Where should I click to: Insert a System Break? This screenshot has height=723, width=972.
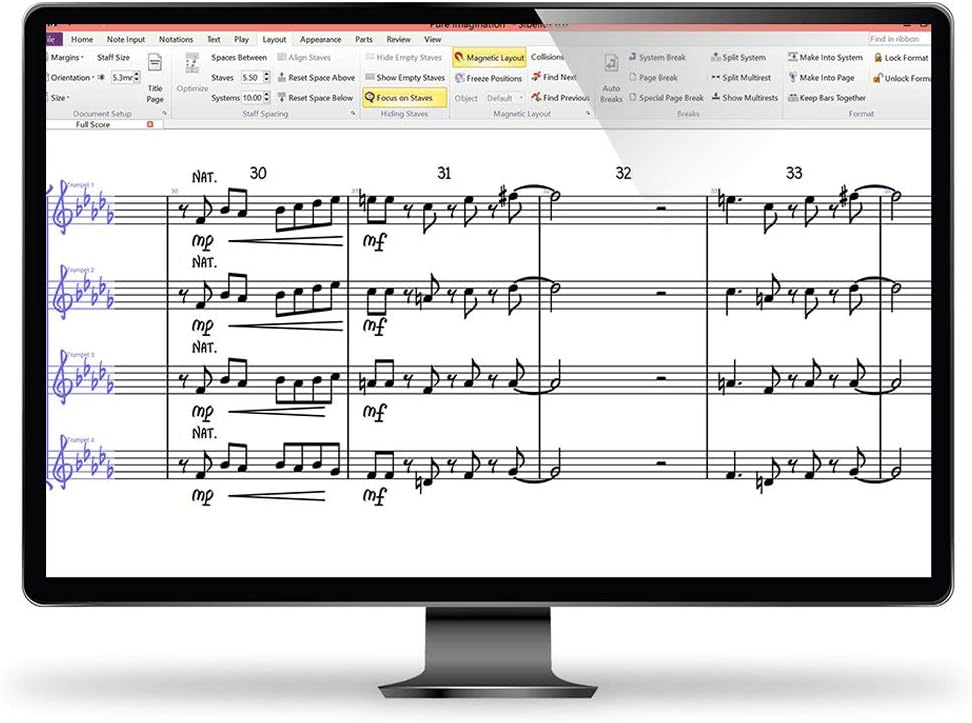coord(660,58)
